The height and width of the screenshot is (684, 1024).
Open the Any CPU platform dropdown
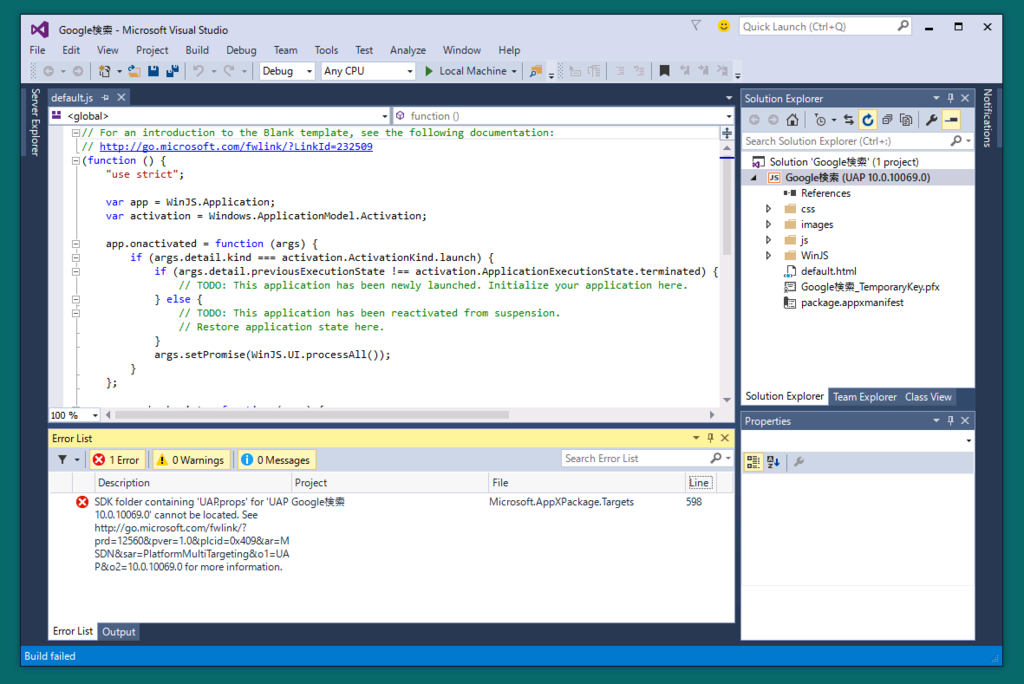pyautogui.click(x=367, y=71)
